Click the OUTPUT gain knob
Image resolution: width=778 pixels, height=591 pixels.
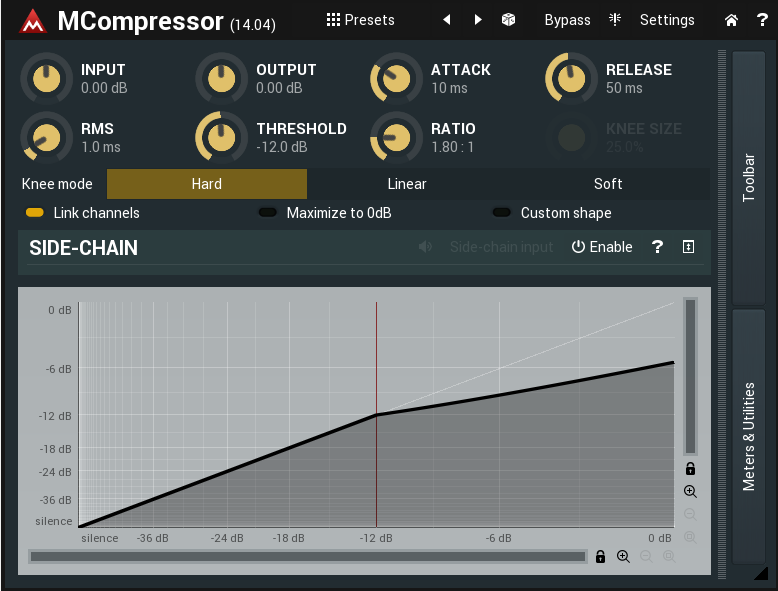pos(221,78)
